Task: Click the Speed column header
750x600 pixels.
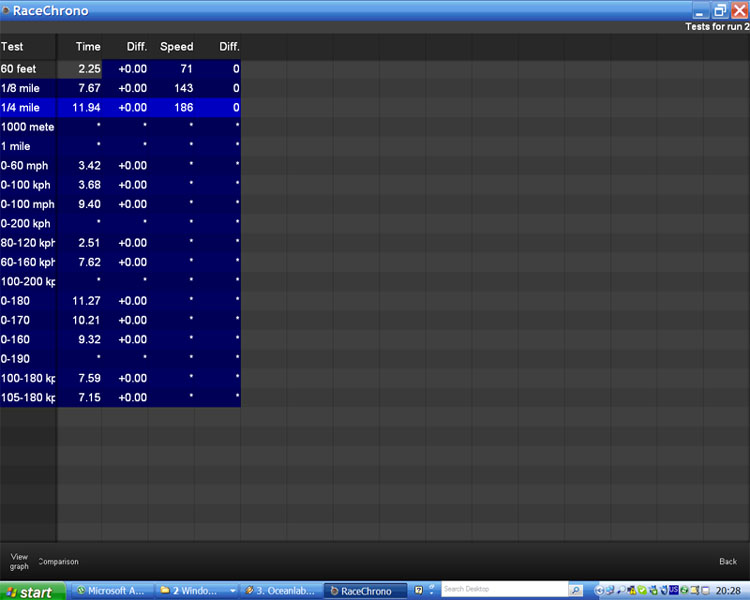Action: point(176,47)
